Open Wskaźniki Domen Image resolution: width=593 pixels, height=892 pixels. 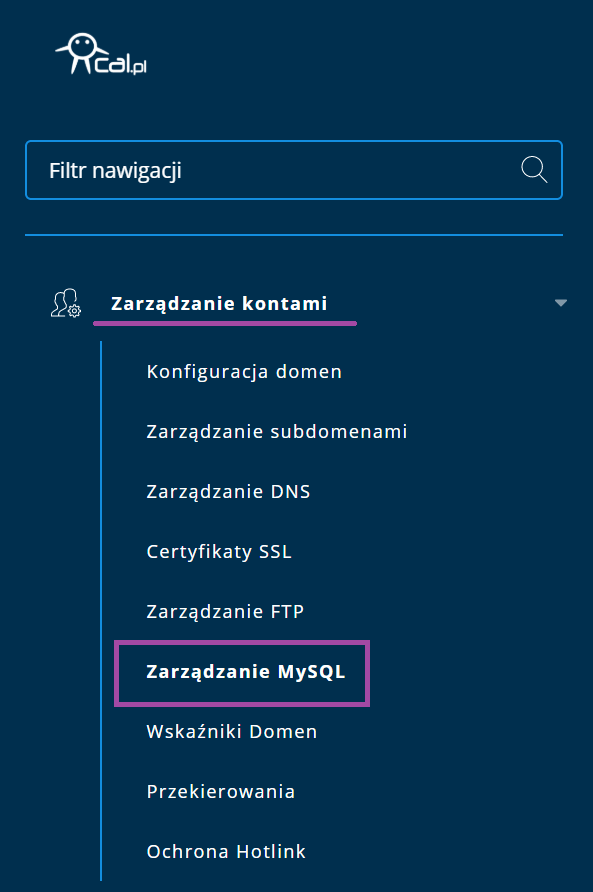232,732
